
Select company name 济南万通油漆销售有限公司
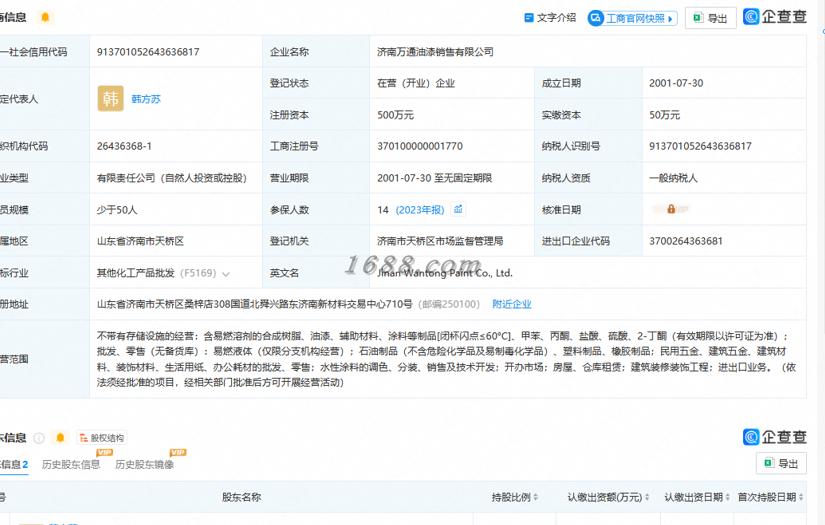(x=435, y=52)
